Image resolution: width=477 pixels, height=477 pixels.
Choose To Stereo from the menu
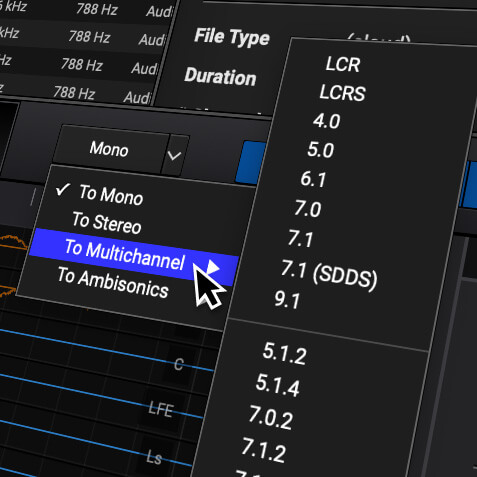point(107,223)
